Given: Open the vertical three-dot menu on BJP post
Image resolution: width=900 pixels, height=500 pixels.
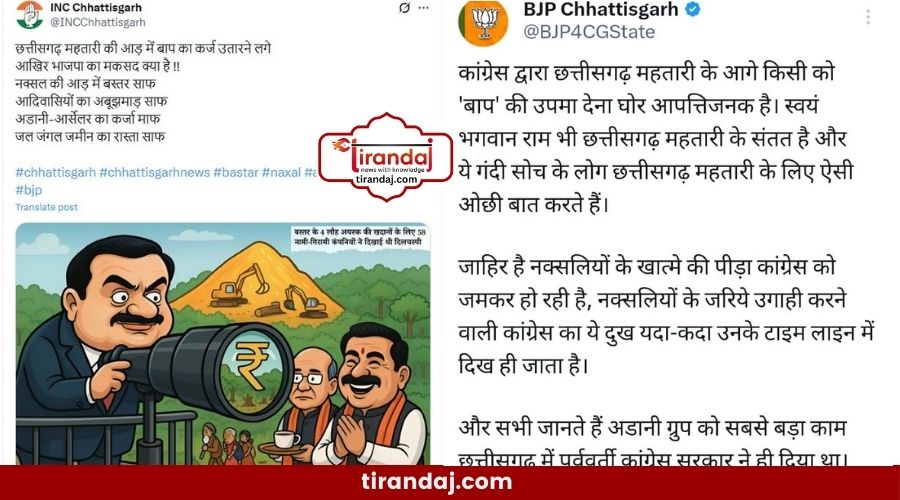Looking at the screenshot, I should click(868, 17).
